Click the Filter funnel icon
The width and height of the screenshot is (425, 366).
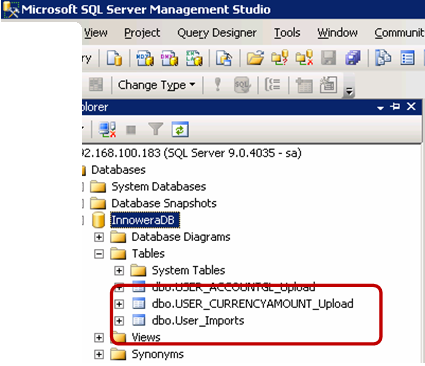click(155, 129)
